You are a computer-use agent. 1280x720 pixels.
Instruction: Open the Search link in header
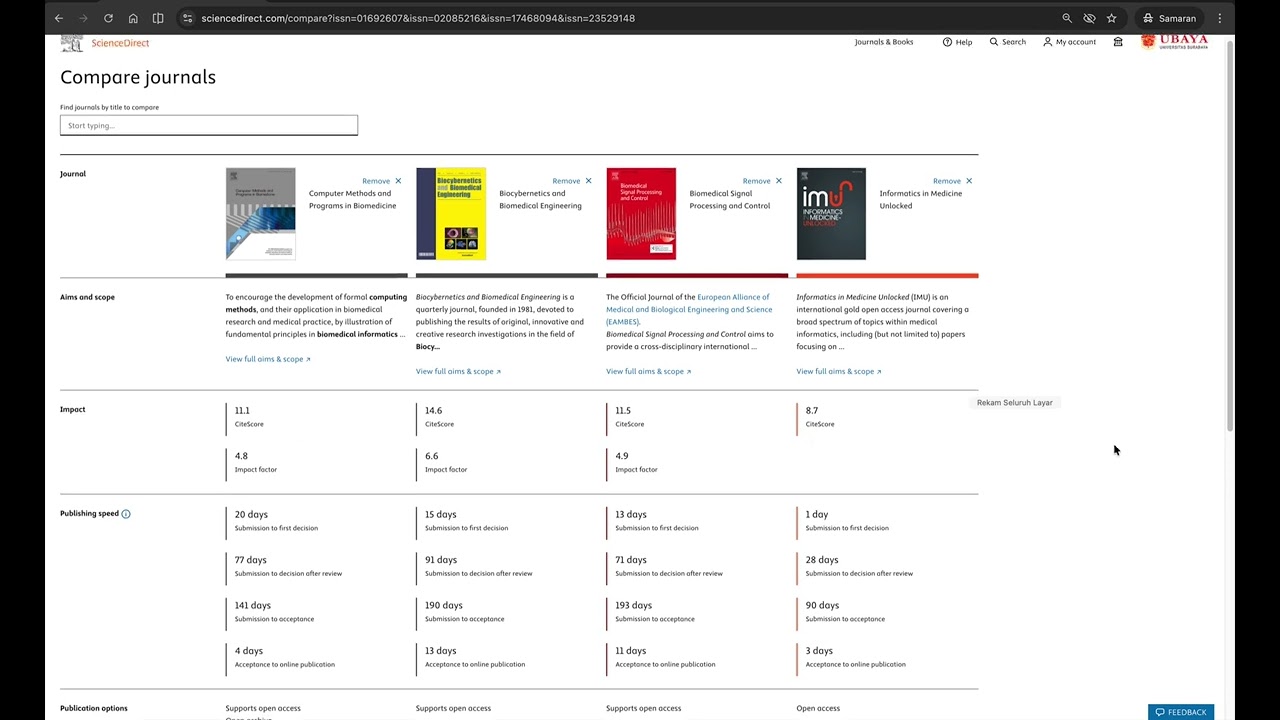1008,42
